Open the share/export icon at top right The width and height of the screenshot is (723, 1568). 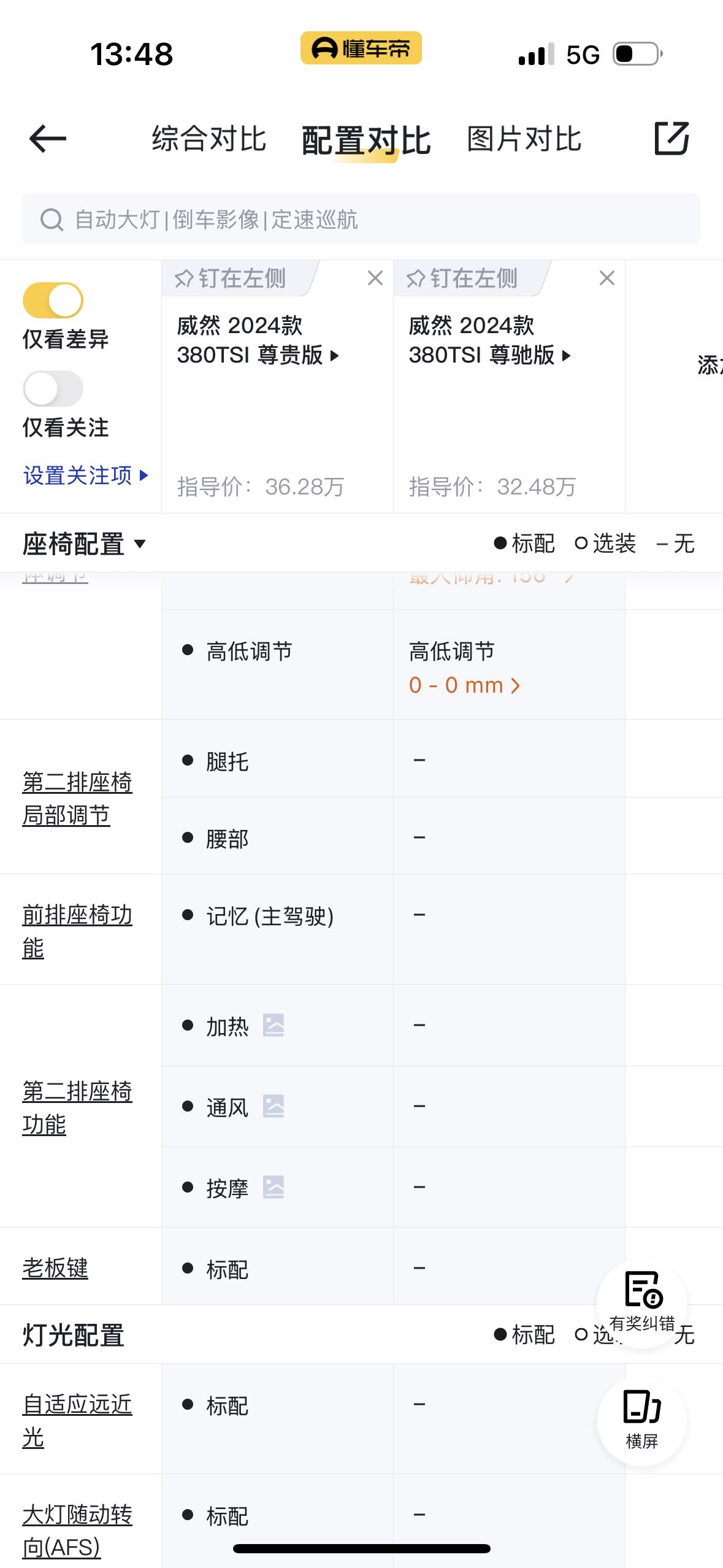coord(671,138)
